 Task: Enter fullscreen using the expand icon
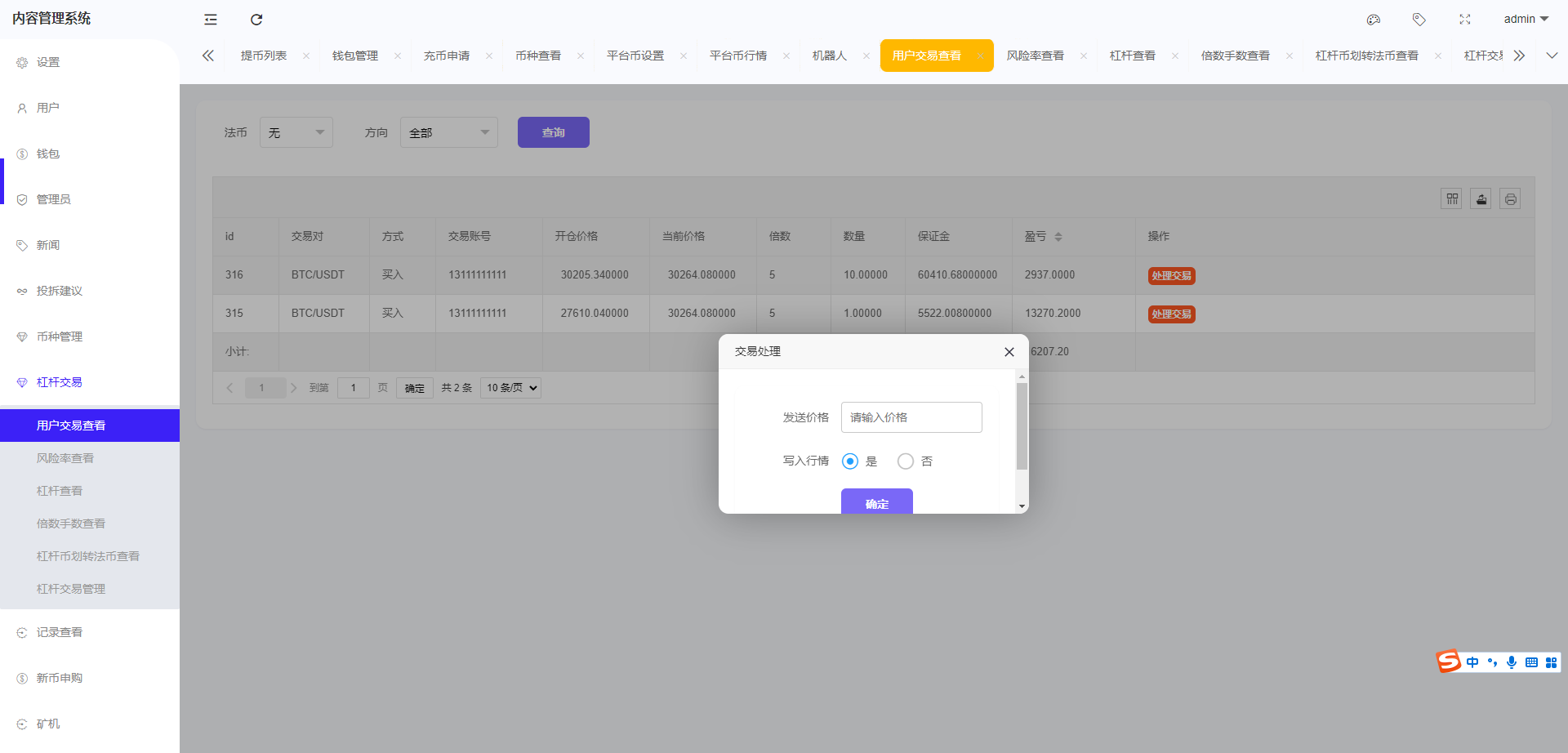tap(1465, 20)
